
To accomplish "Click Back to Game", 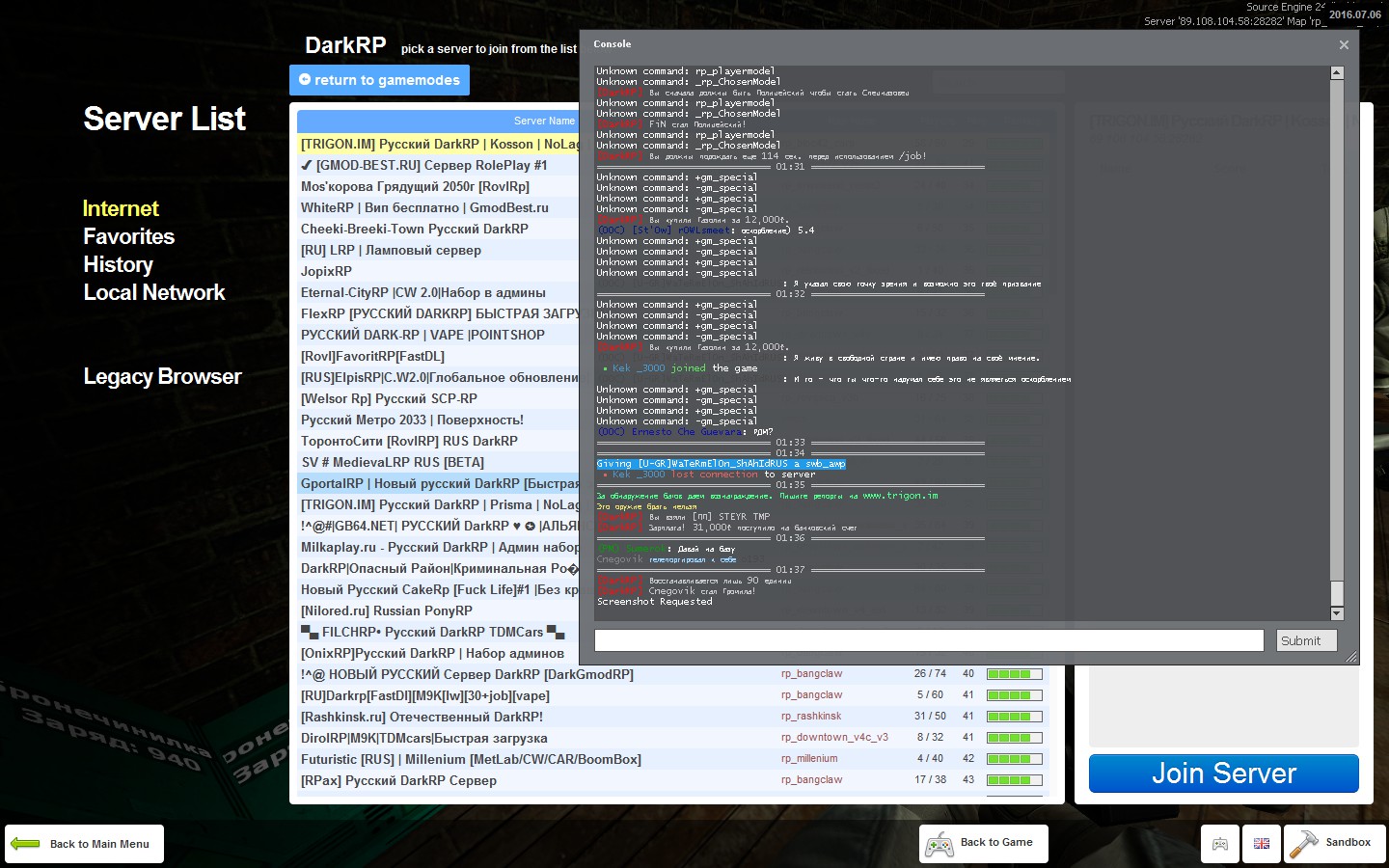I will 983,844.
